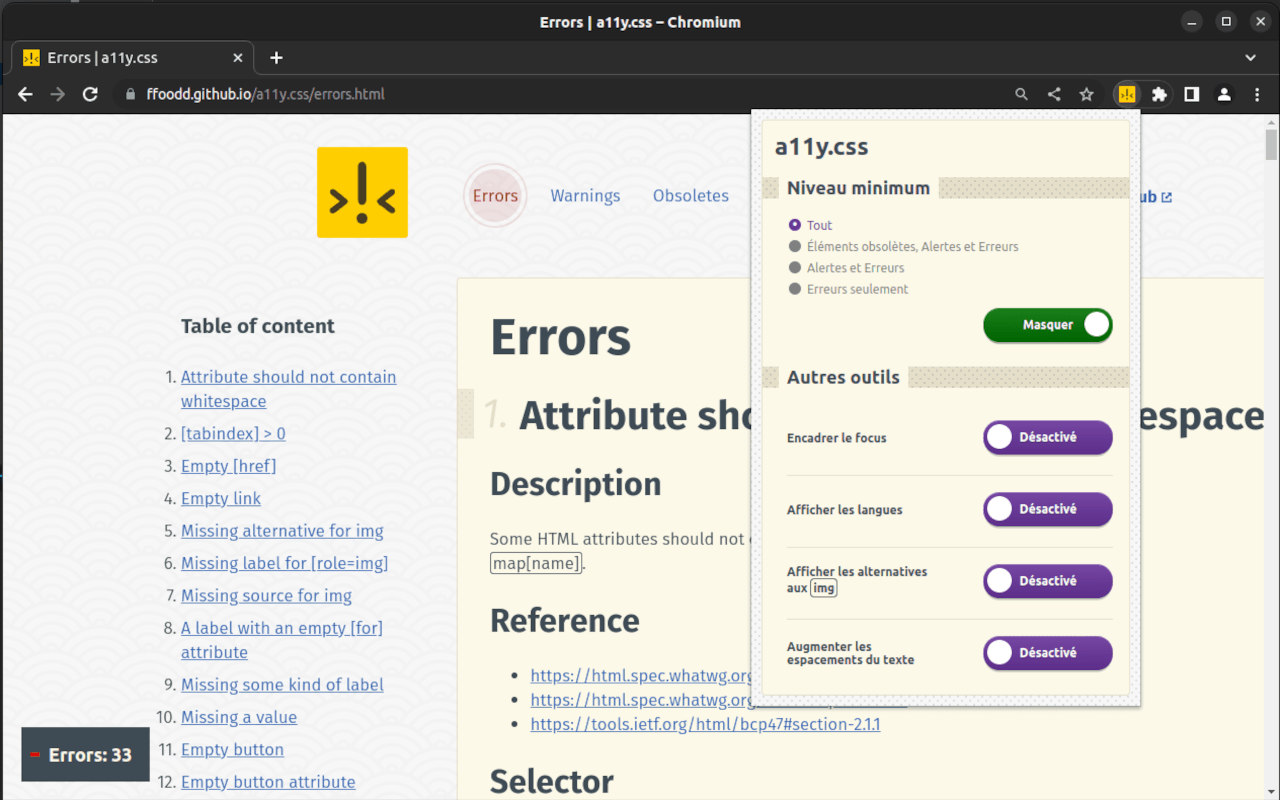
Task: Open the Chromium extensions puzzle icon
Action: [1158, 94]
